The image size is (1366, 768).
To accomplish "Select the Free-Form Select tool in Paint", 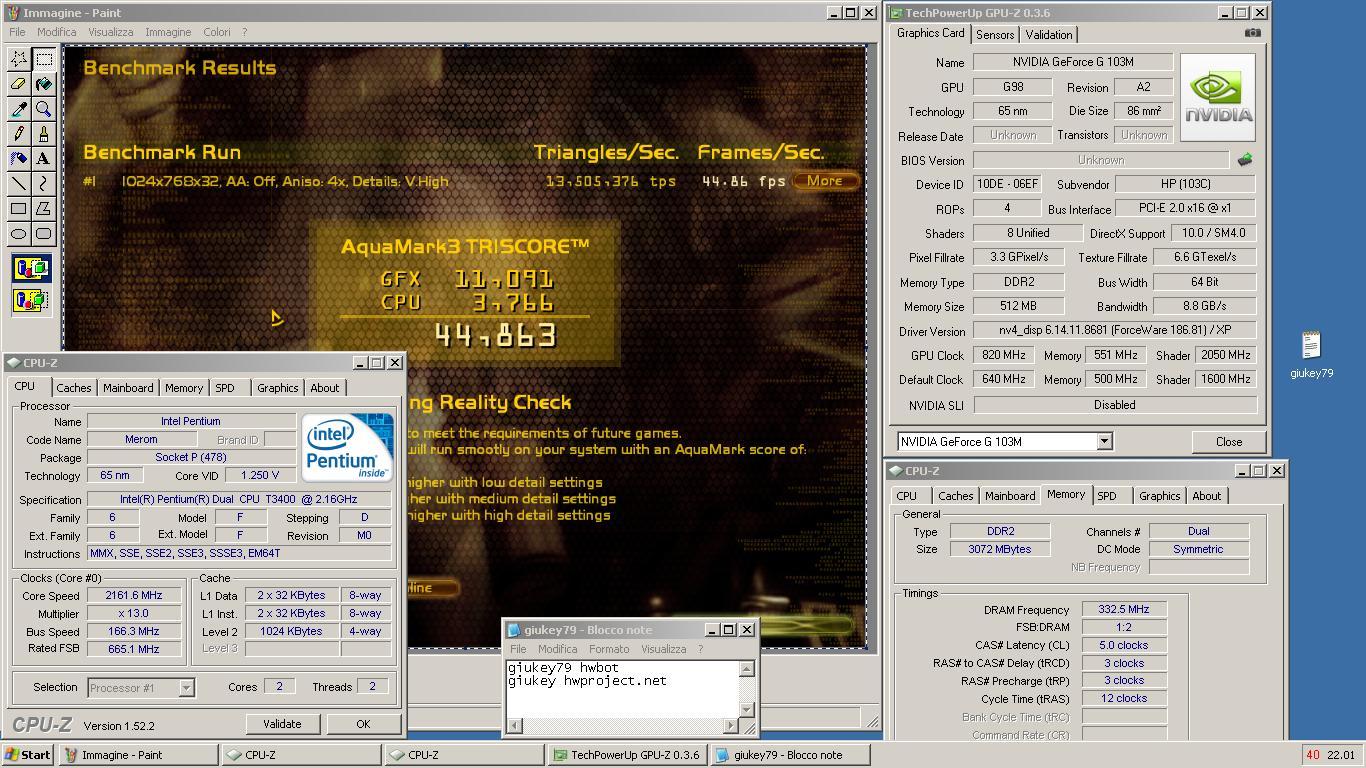I will point(19,59).
